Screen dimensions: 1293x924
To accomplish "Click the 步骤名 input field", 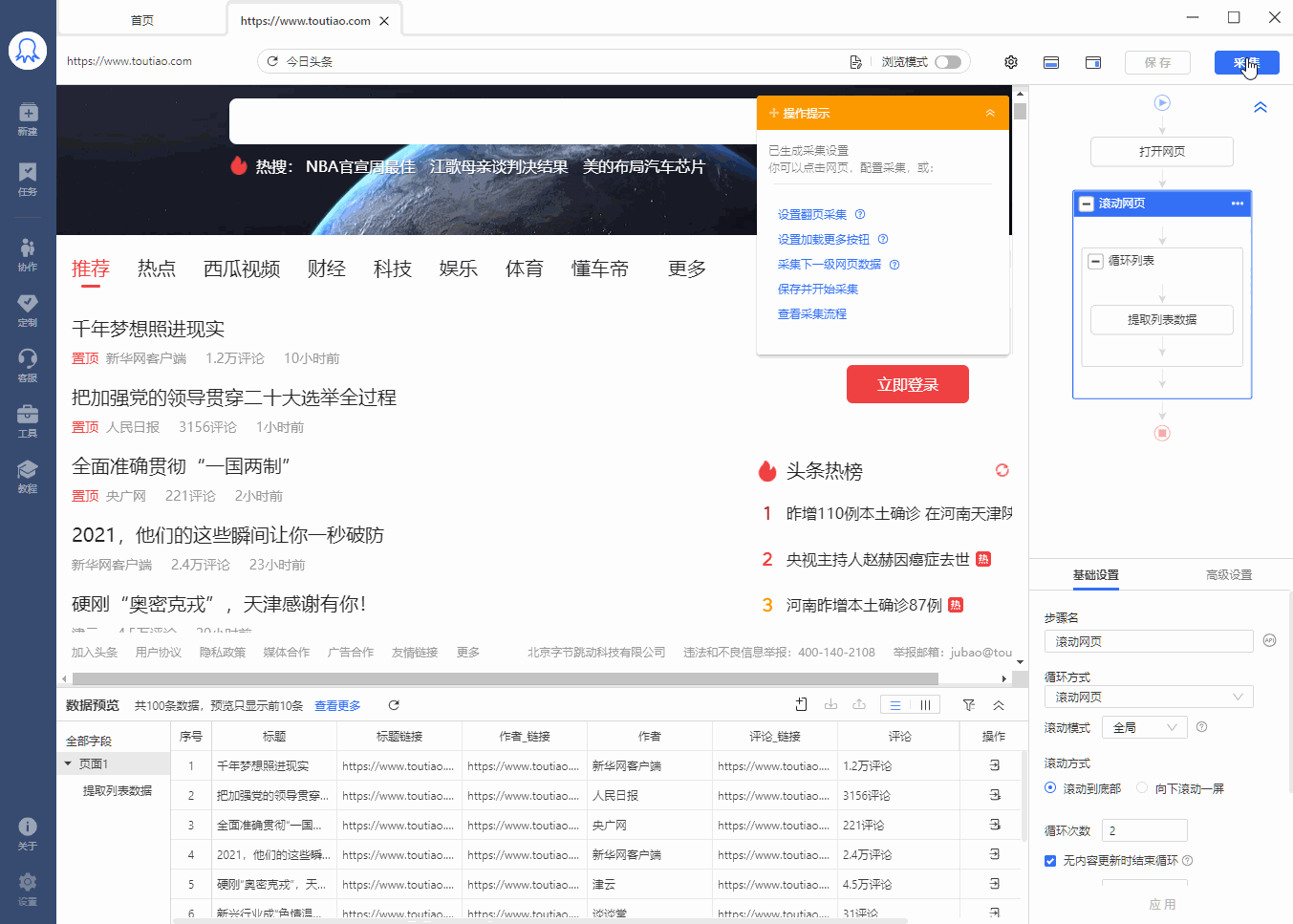I will pos(1149,641).
